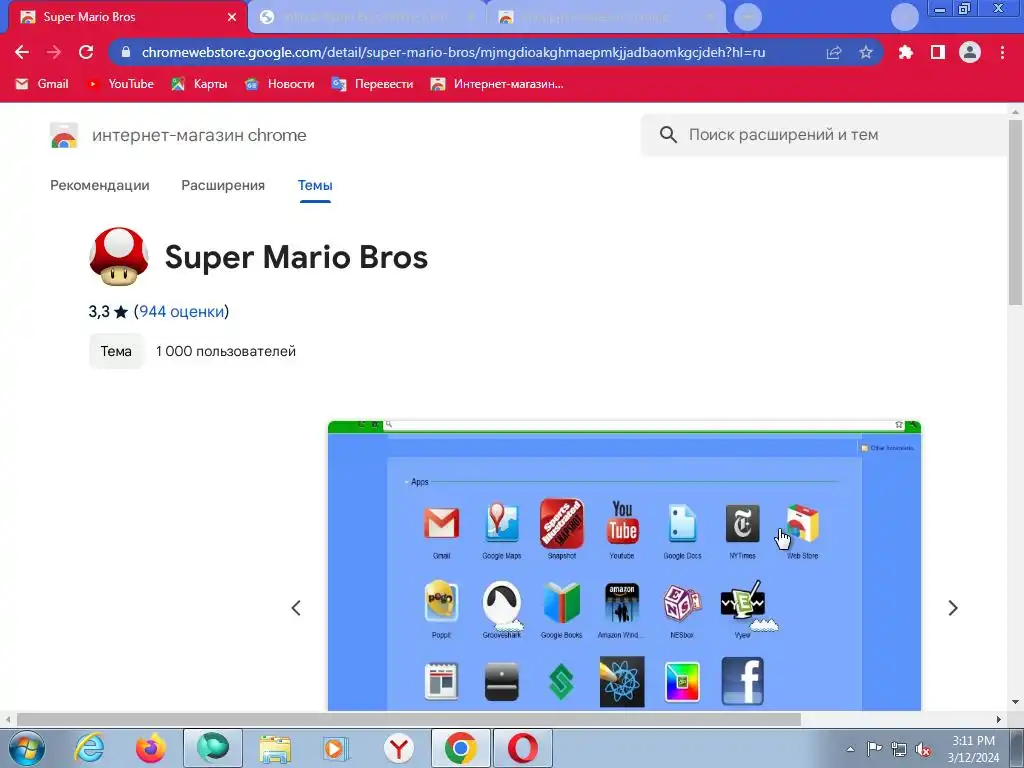Toggle the side panel icon
This screenshot has width=1024, height=768.
click(x=938, y=52)
